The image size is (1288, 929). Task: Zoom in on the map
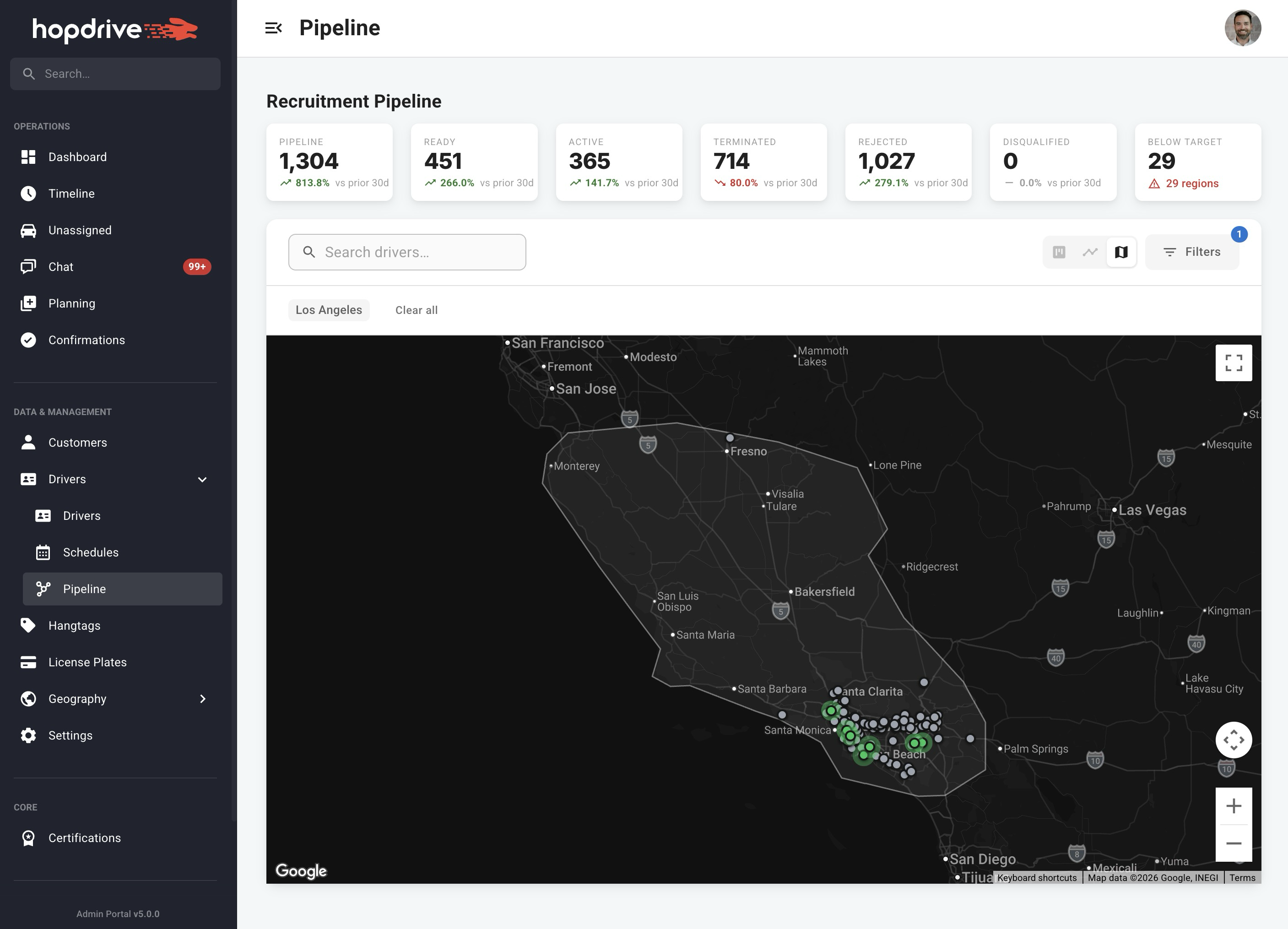(x=1234, y=806)
